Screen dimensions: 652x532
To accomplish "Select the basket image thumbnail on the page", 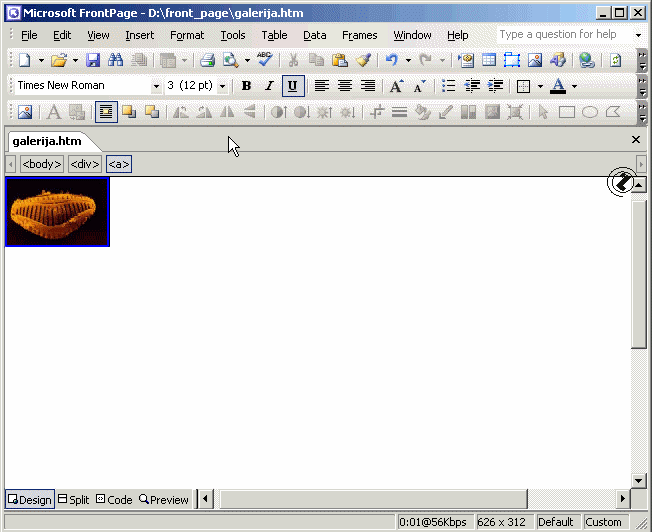I will pos(57,212).
